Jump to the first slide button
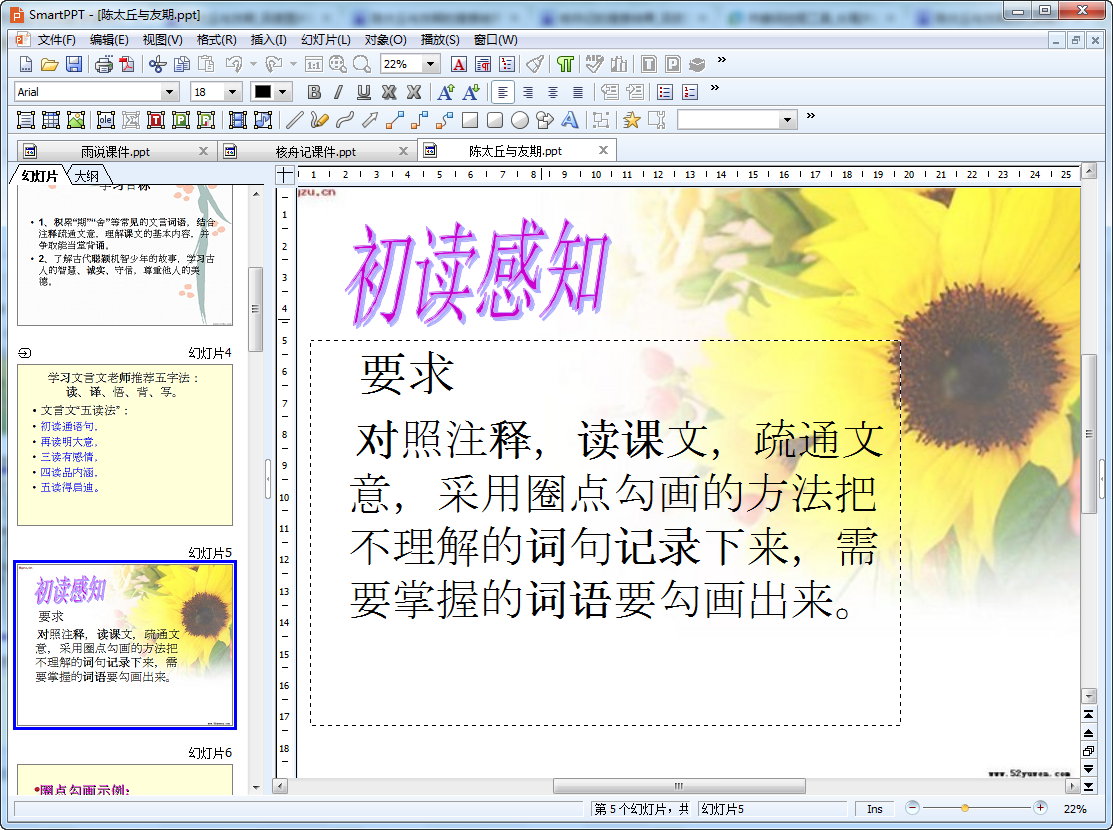Screen dimensions: 1113x830 coord(1088,714)
